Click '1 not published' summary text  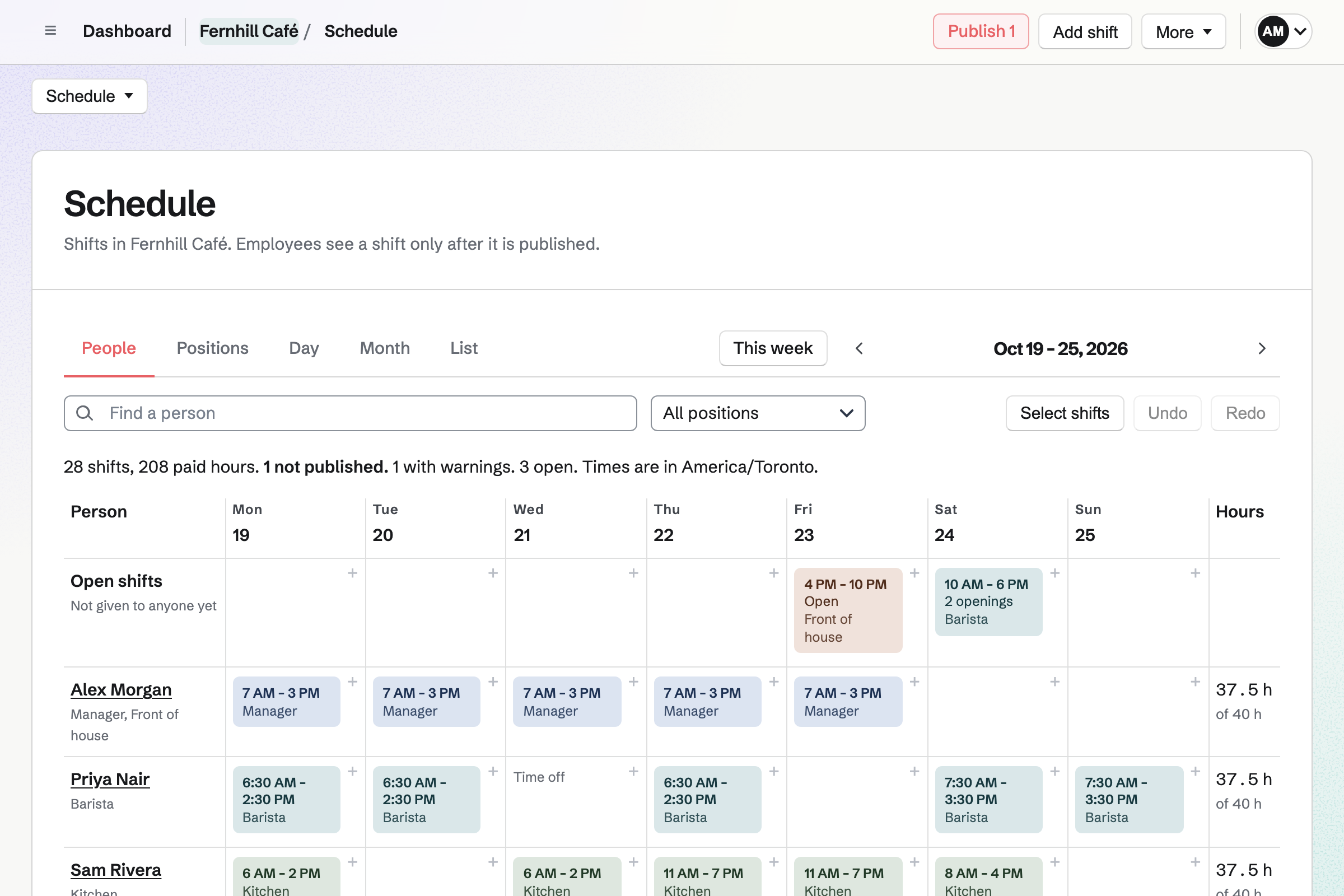pyautogui.click(x=326, y=467)
